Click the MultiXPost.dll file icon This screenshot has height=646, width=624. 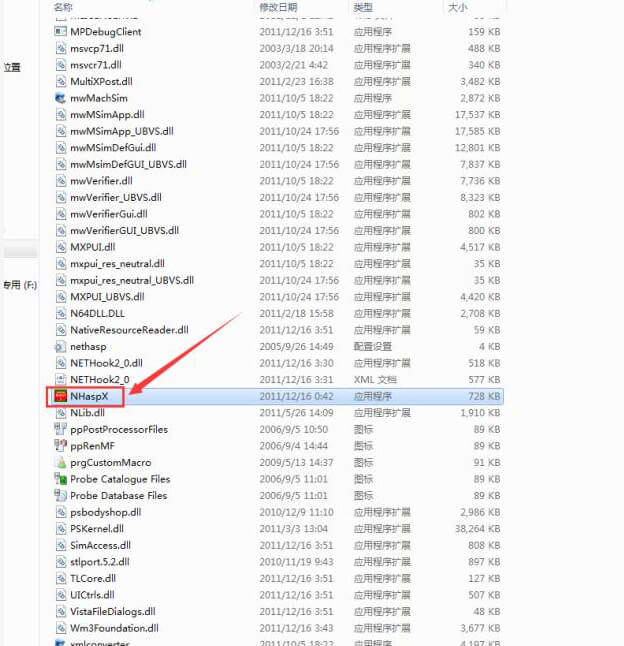coord(61,82)
